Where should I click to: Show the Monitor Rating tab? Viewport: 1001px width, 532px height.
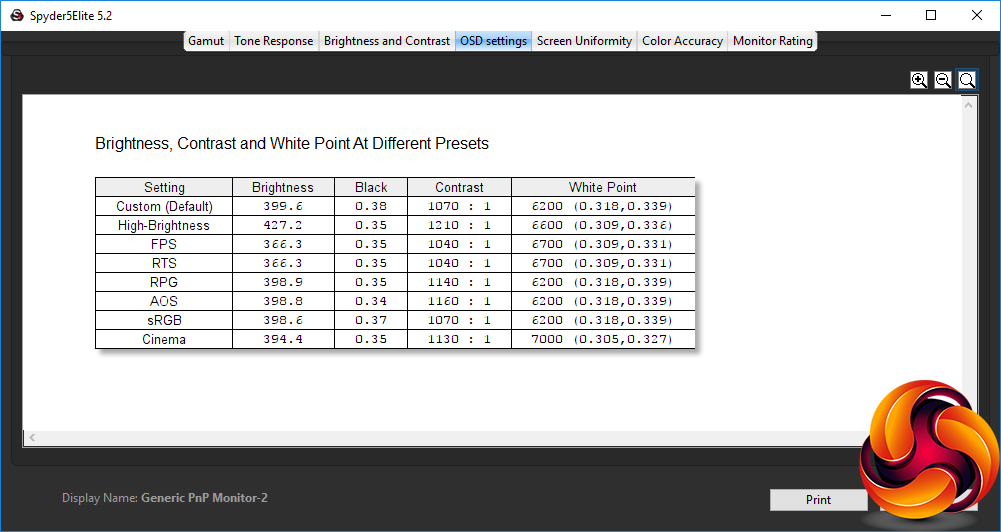coord(772,41)
